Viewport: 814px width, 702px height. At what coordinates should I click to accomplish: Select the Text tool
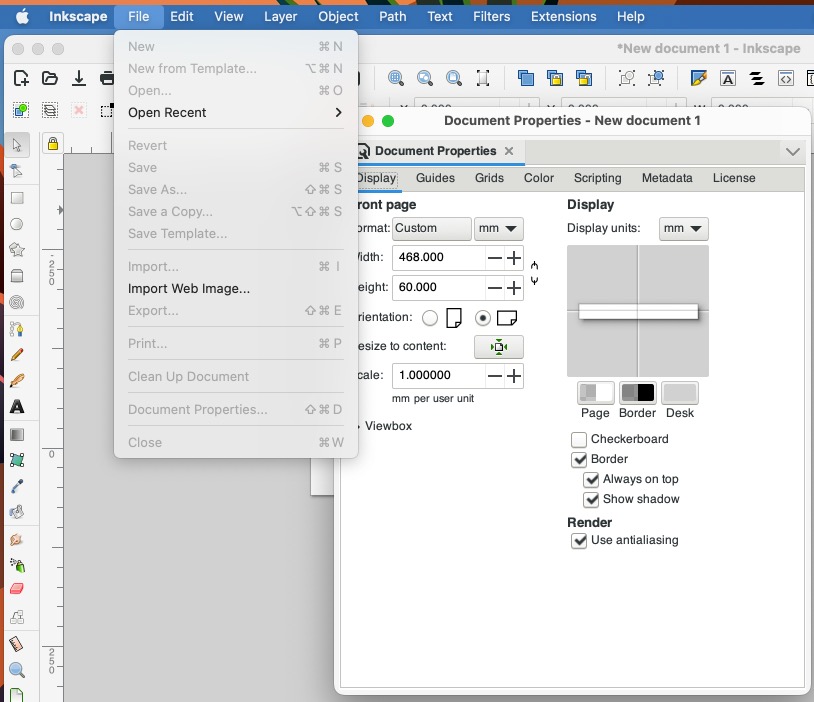[x=17, y=407]
